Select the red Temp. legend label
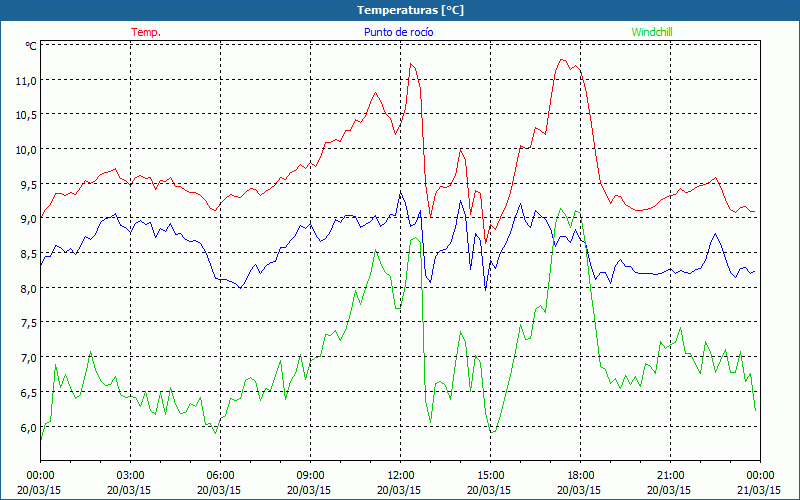Image resolution: width=800 pixels, height=500 pixels. [146, 32]
